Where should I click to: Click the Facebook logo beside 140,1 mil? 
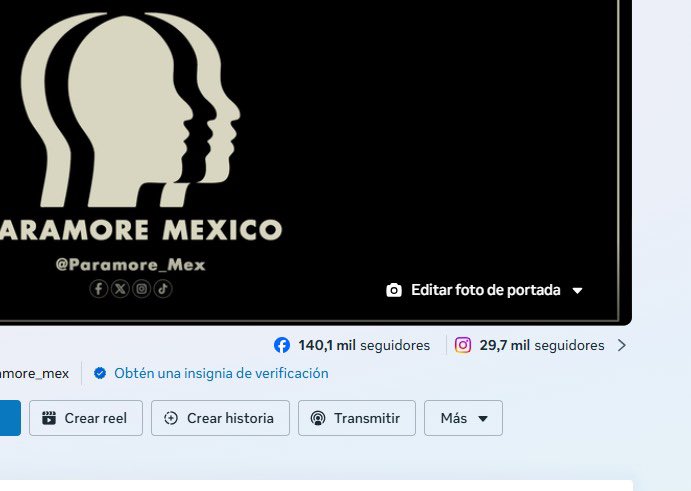(x=282, y=345)
